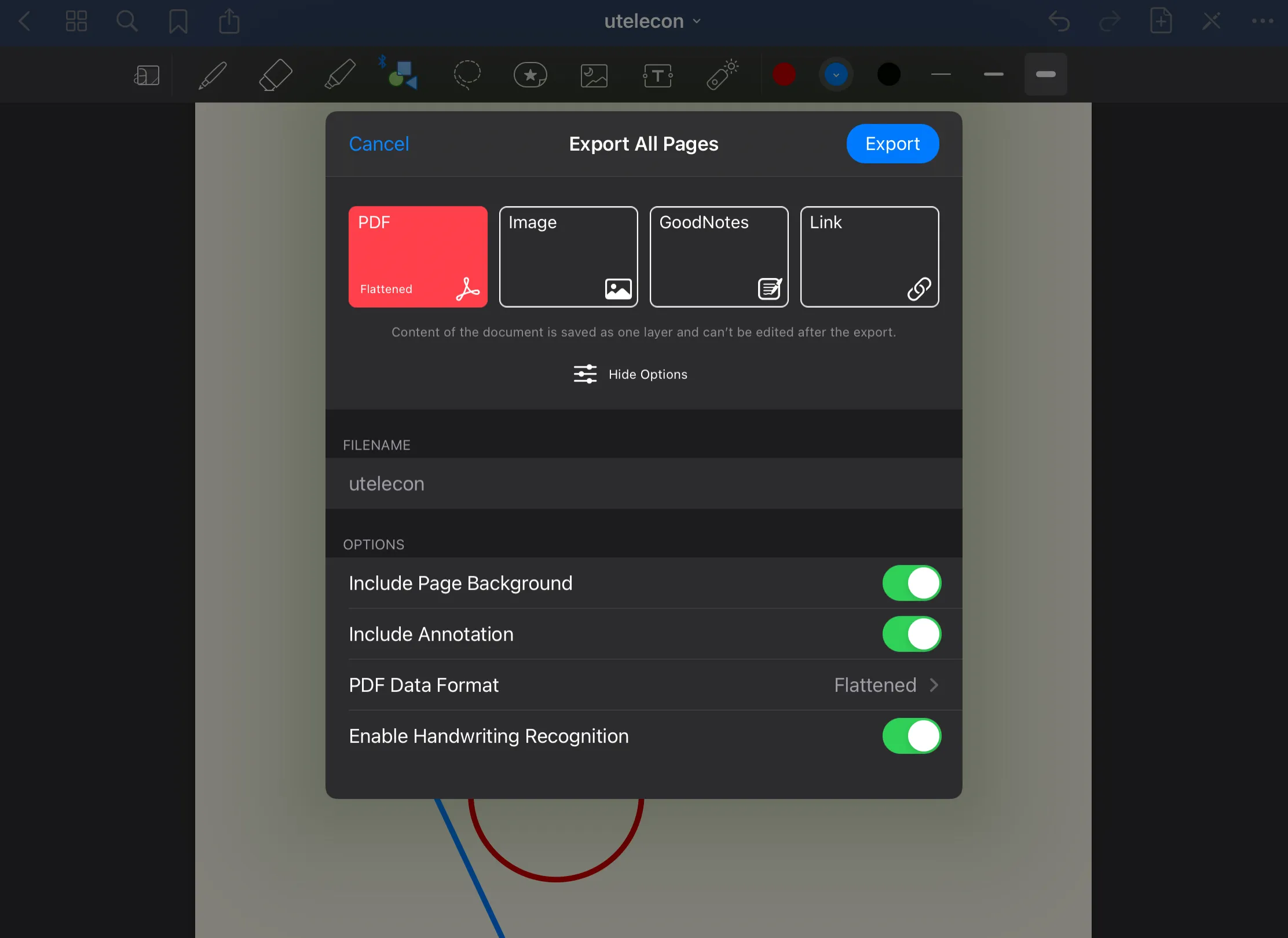Select the dark red color swatch
The height and width of the screenshot is (938, 1288).
[784, 74]
